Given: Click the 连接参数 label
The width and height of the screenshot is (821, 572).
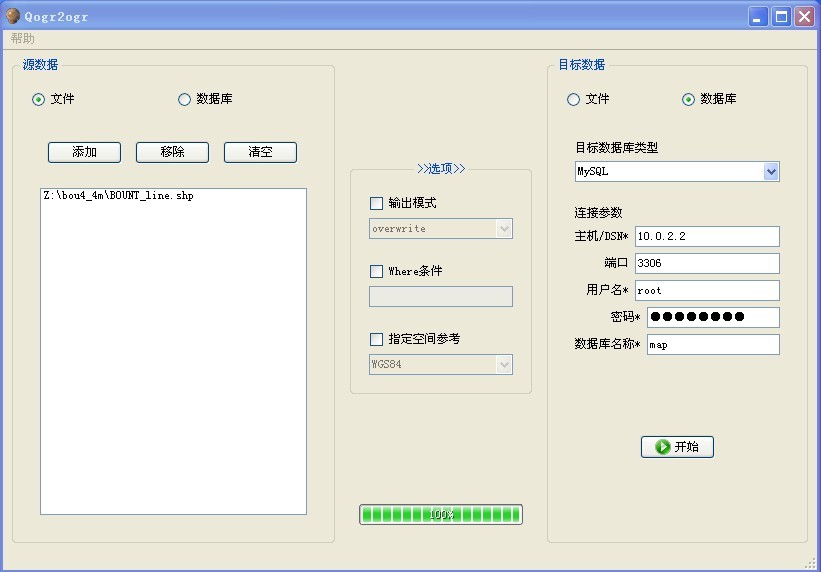Looking at the screenshot, I should pyautogui.click(x=598, y=213).
